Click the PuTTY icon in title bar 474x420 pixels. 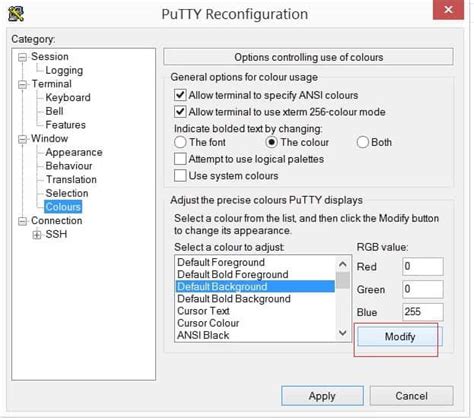[x=16, y=14]
